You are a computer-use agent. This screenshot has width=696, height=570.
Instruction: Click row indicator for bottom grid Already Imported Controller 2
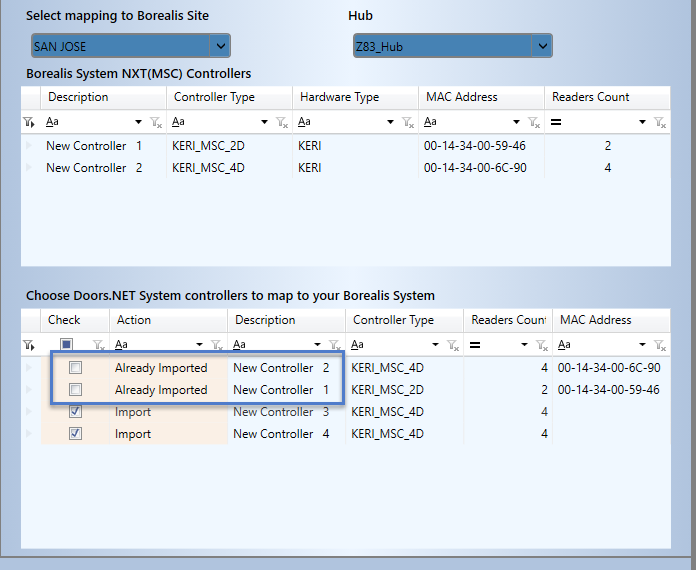point(30,368)
